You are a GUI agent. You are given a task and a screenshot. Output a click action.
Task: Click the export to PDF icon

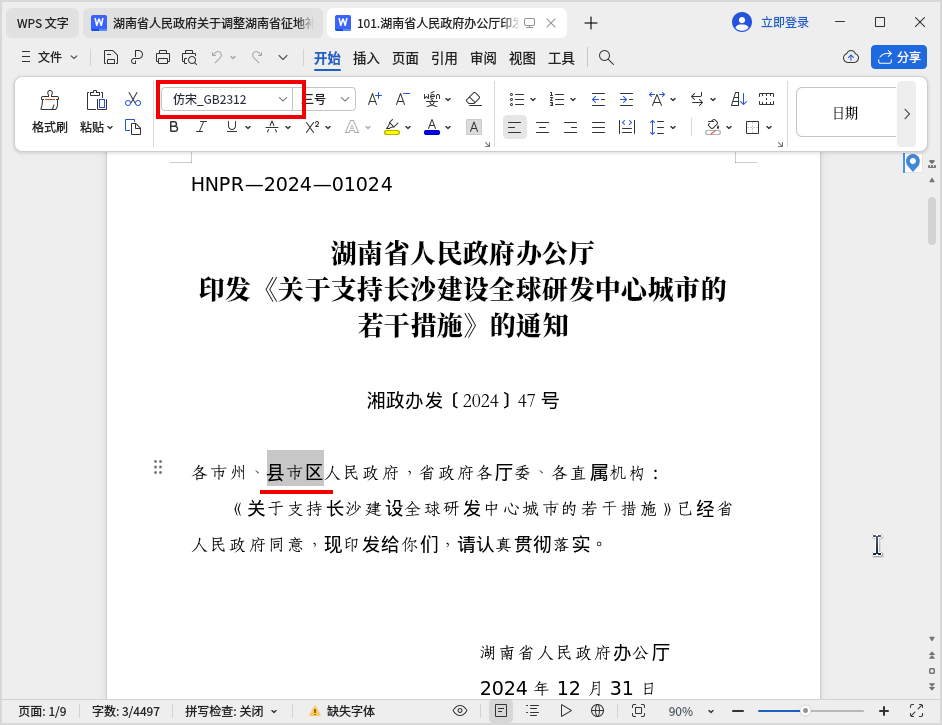click(137, 58)
